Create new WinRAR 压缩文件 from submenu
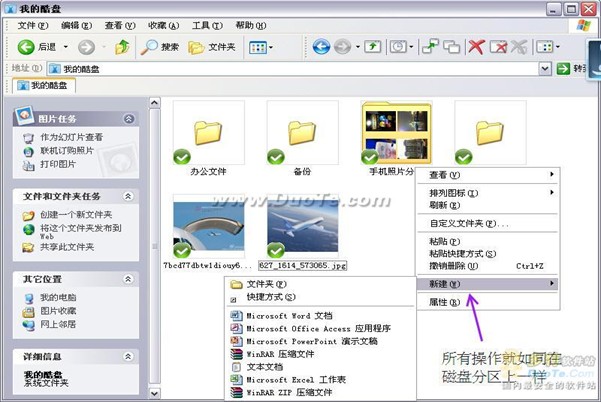Viewport: 601px width, 402px height. (x=320, y=354)
